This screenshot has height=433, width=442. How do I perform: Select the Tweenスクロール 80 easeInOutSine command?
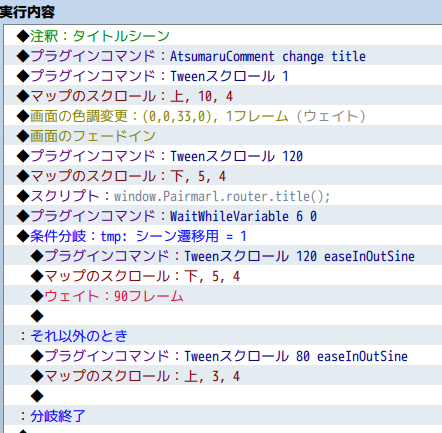click(x=223, y=356)
